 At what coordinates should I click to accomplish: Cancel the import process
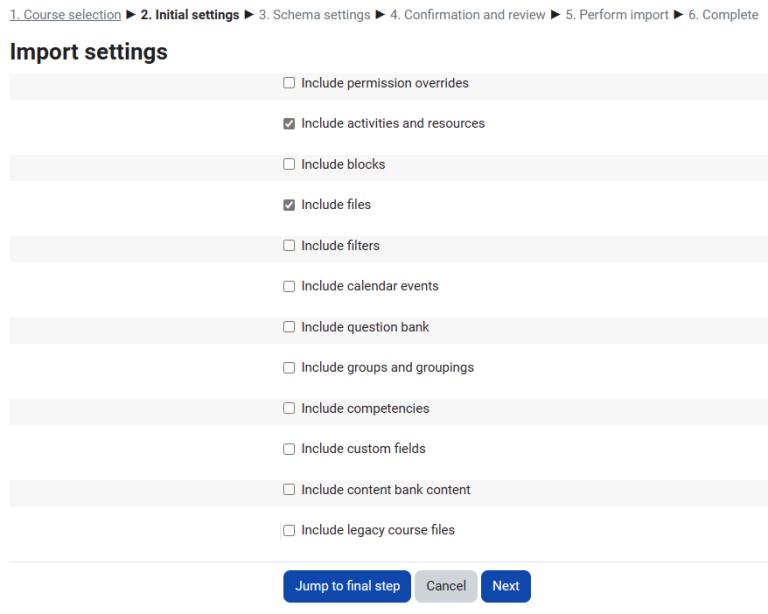pos(446,586)
